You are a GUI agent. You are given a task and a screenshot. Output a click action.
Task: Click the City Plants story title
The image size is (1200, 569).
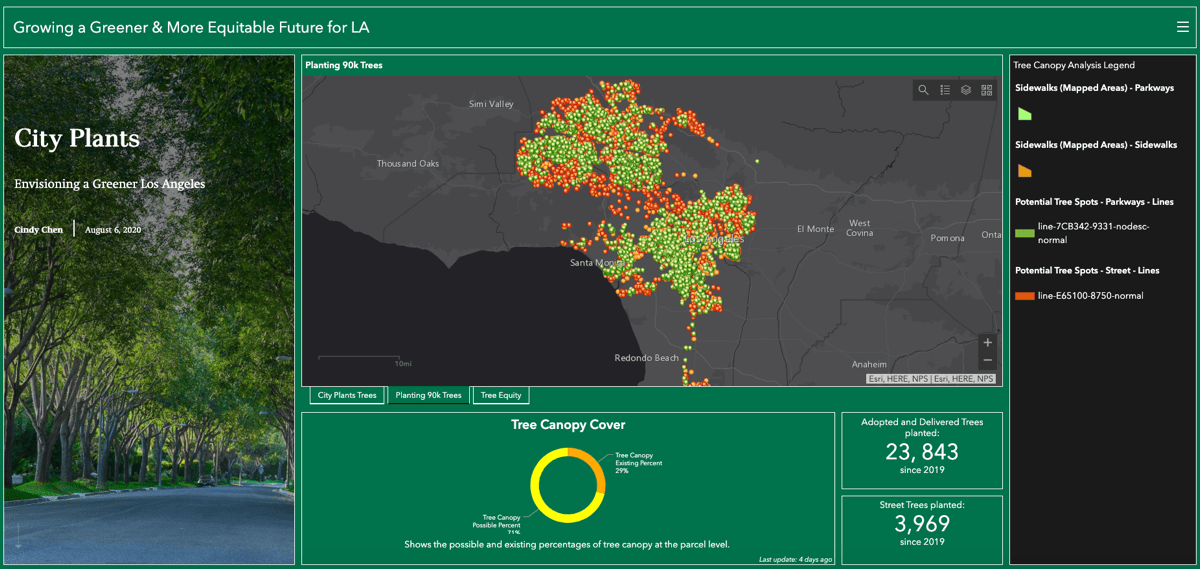77,138
